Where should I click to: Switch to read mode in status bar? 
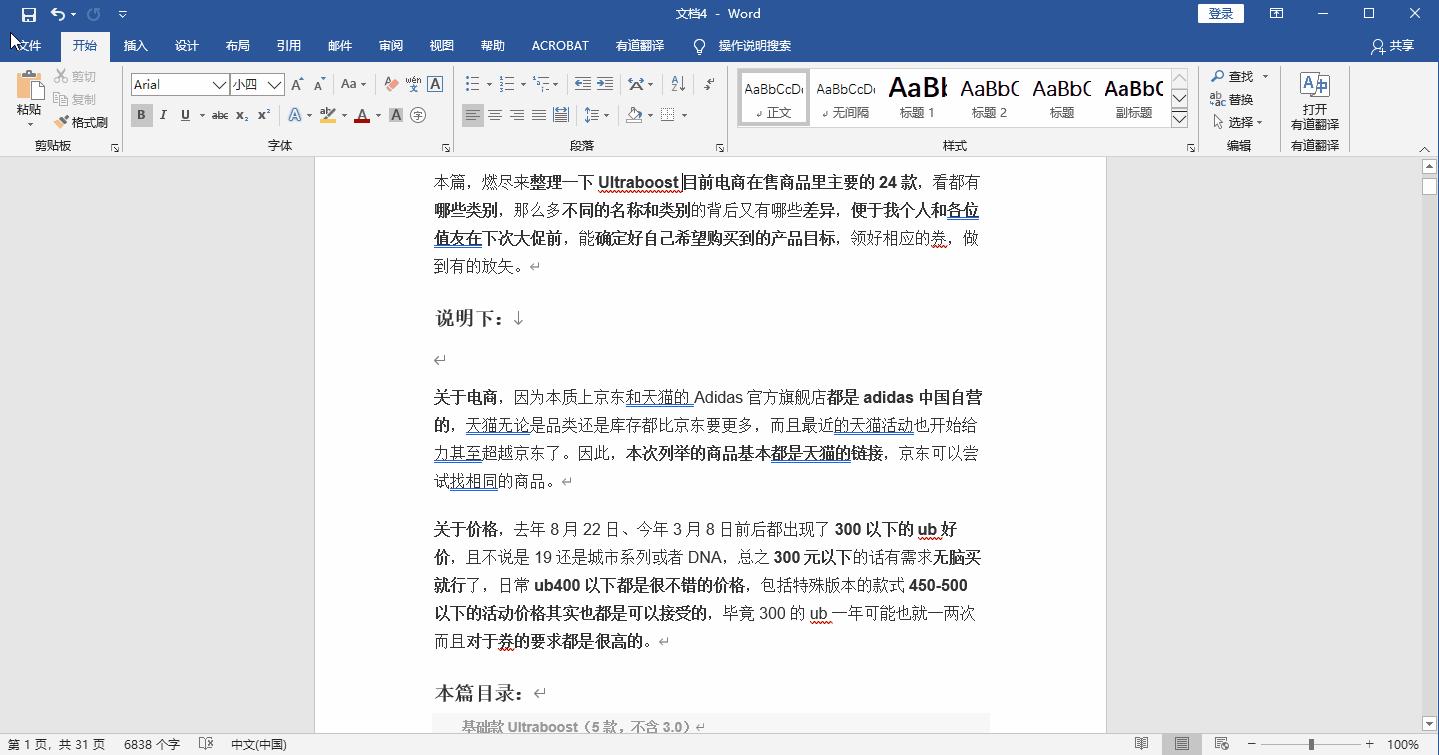(1142, 743)
